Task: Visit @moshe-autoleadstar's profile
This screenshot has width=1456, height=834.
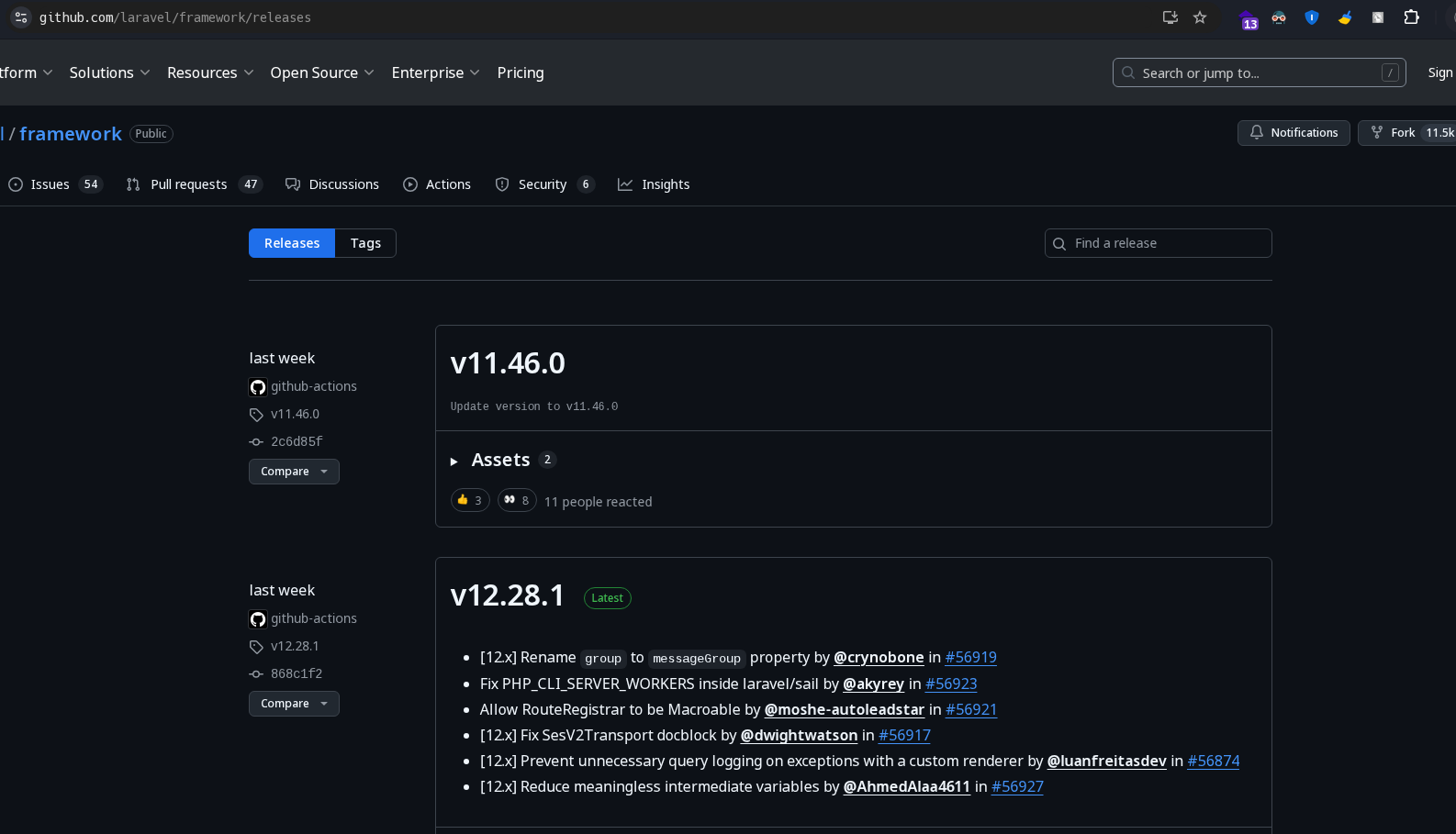Action: click(x=845, y=710)
